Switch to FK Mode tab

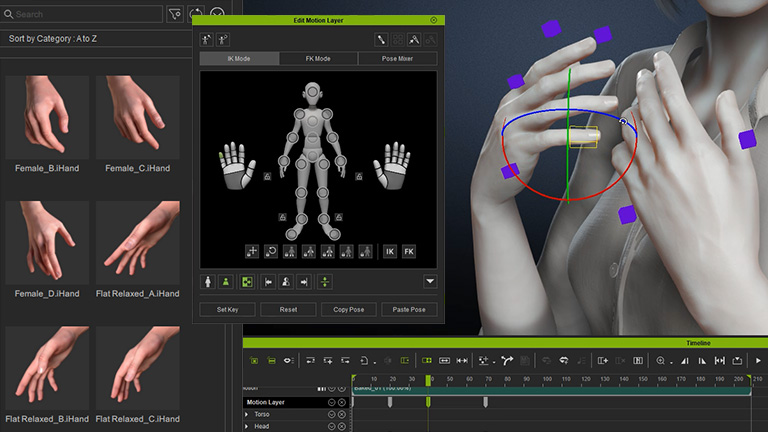click(318, 59)
